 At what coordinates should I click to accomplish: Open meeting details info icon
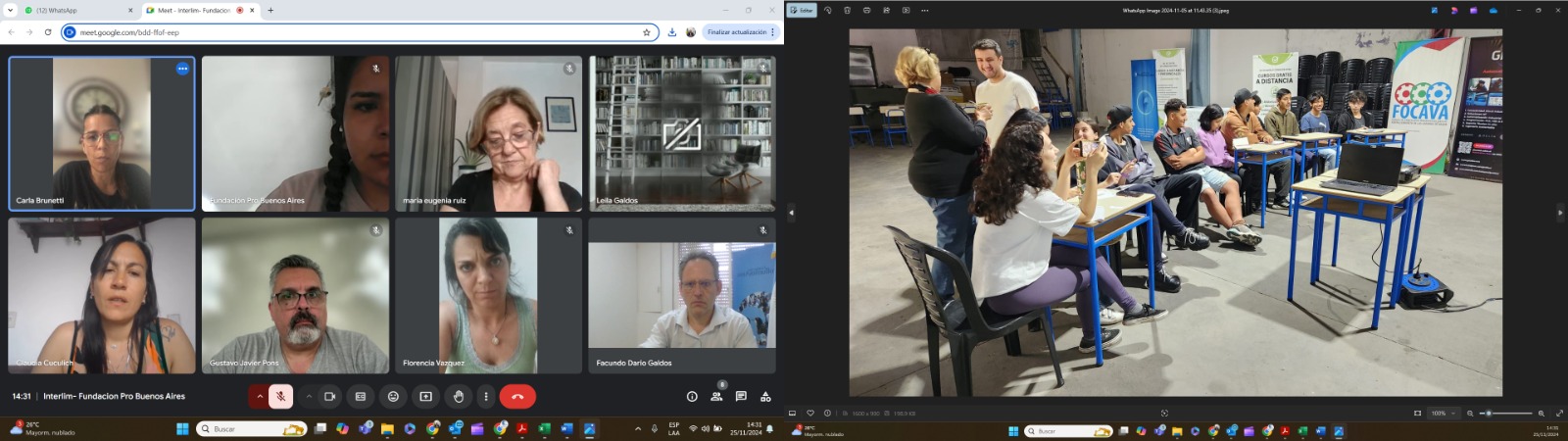coord(692,397)
